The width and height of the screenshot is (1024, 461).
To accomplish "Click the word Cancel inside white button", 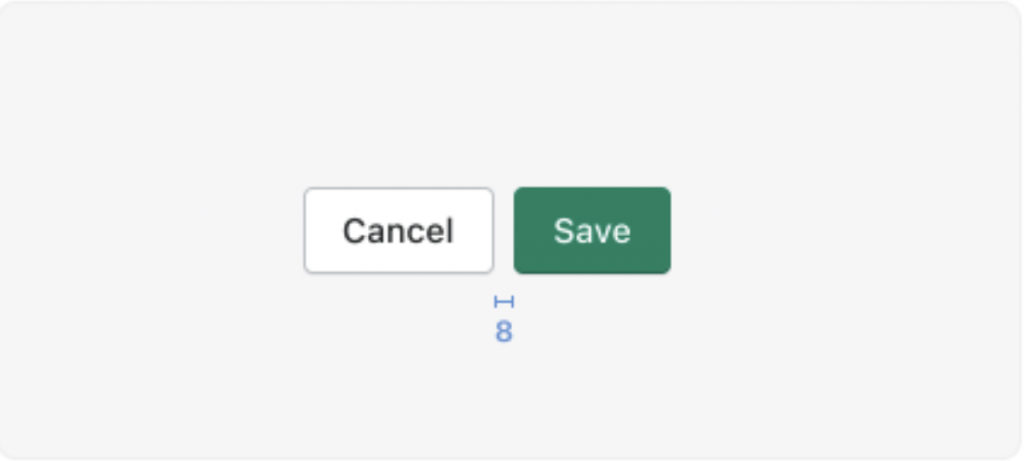I will click(398, 231).
